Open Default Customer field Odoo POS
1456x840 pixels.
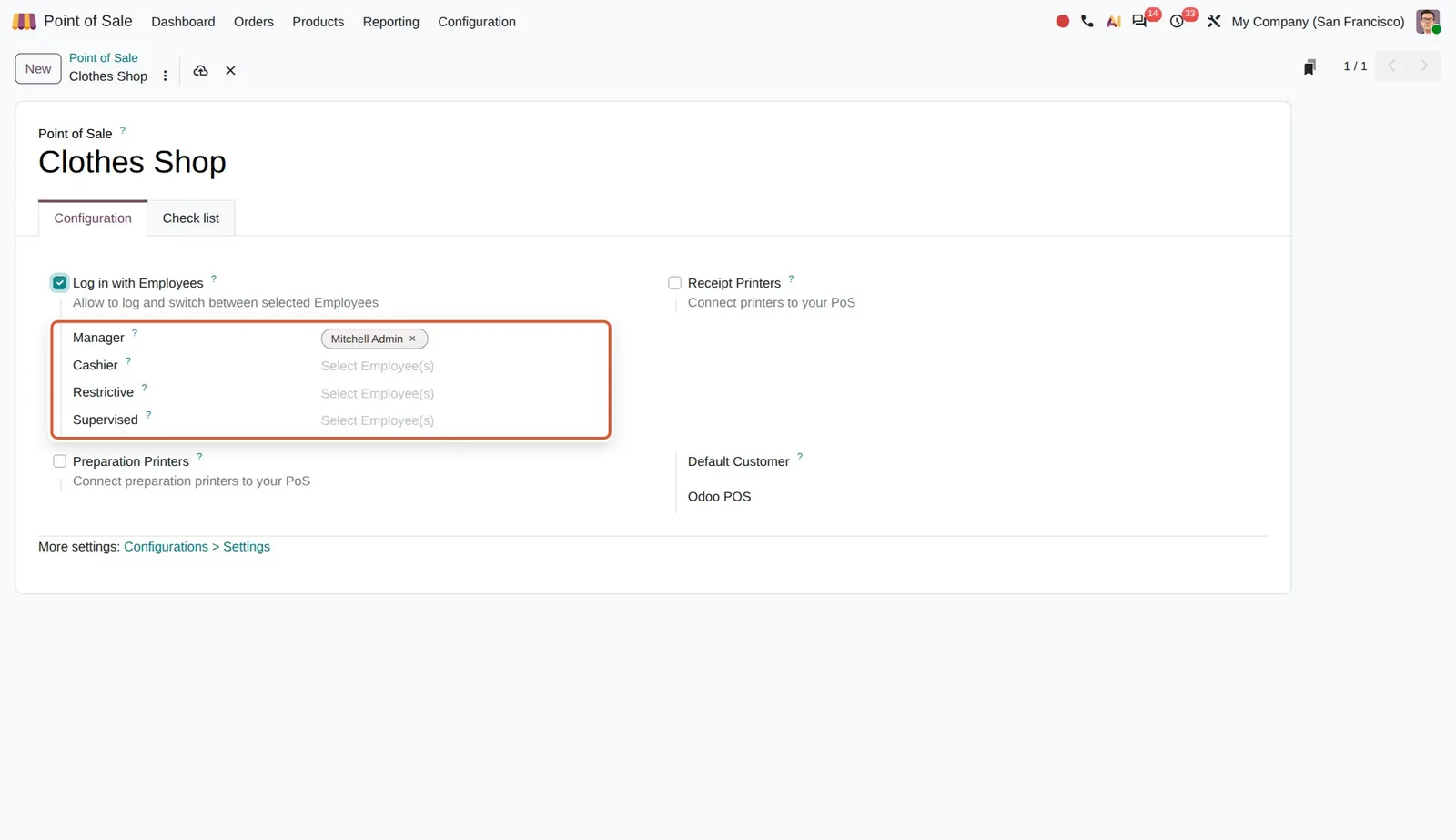click(719, 497)
